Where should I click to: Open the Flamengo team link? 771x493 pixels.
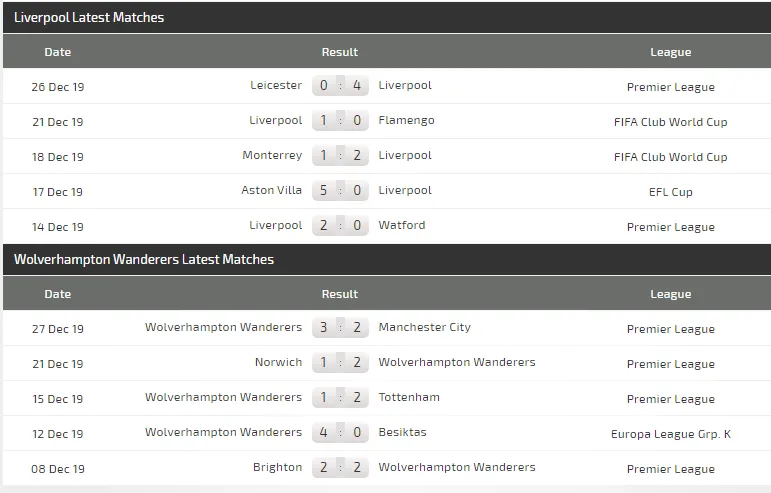tap(406, 120)
